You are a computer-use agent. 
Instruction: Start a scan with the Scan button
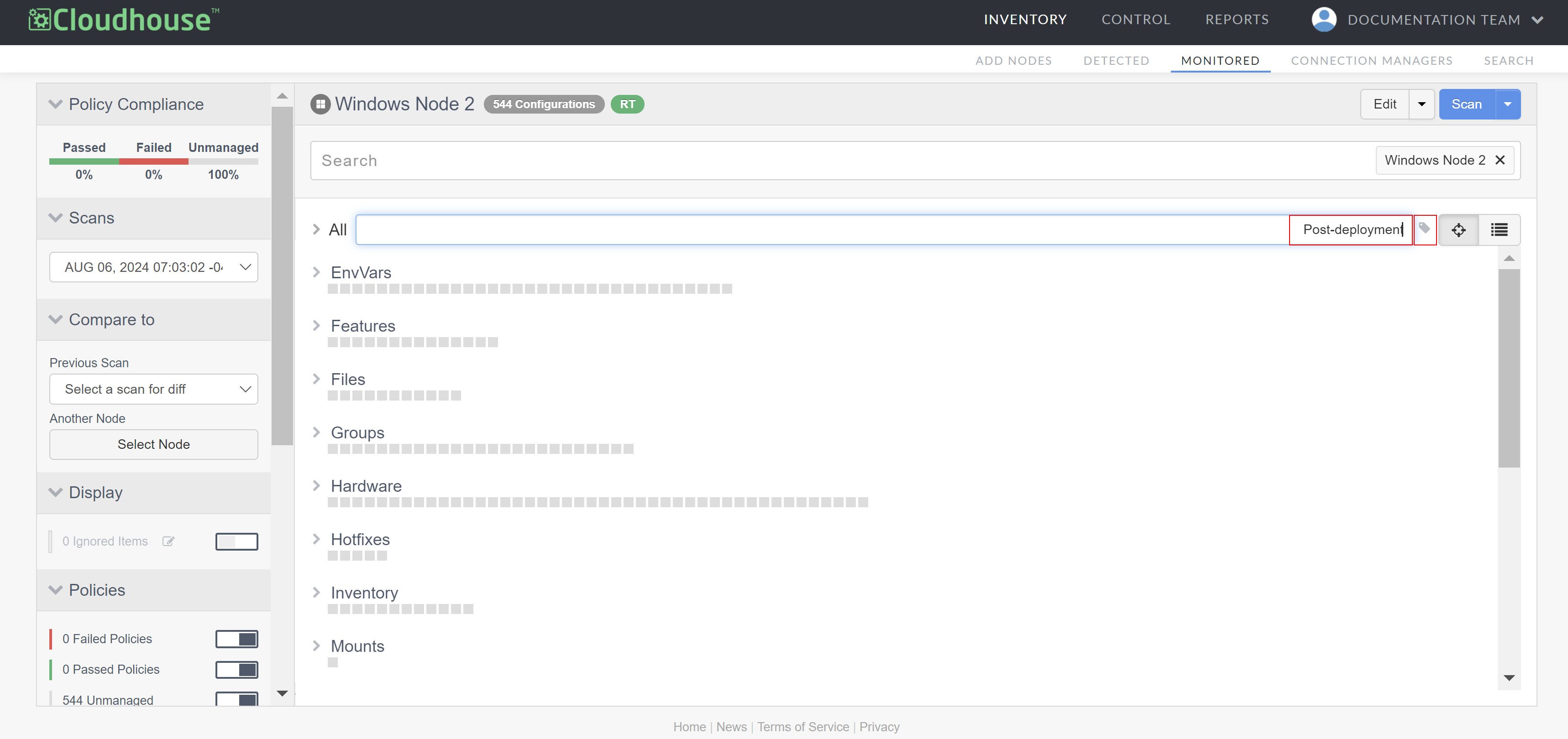1466,104
